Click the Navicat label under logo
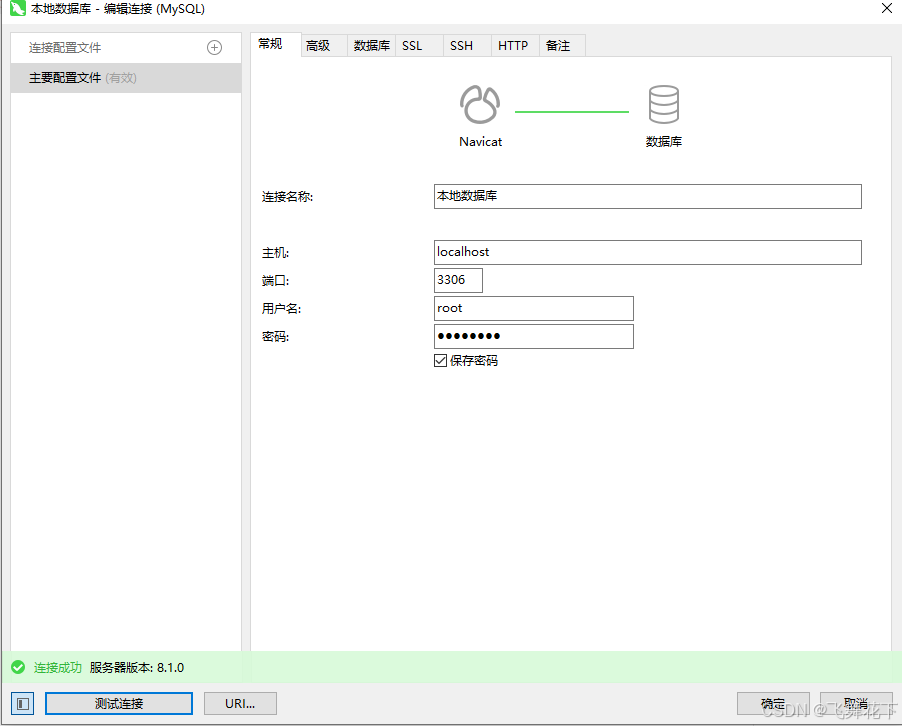Viewport: 902px width, 726px height. 480,142
